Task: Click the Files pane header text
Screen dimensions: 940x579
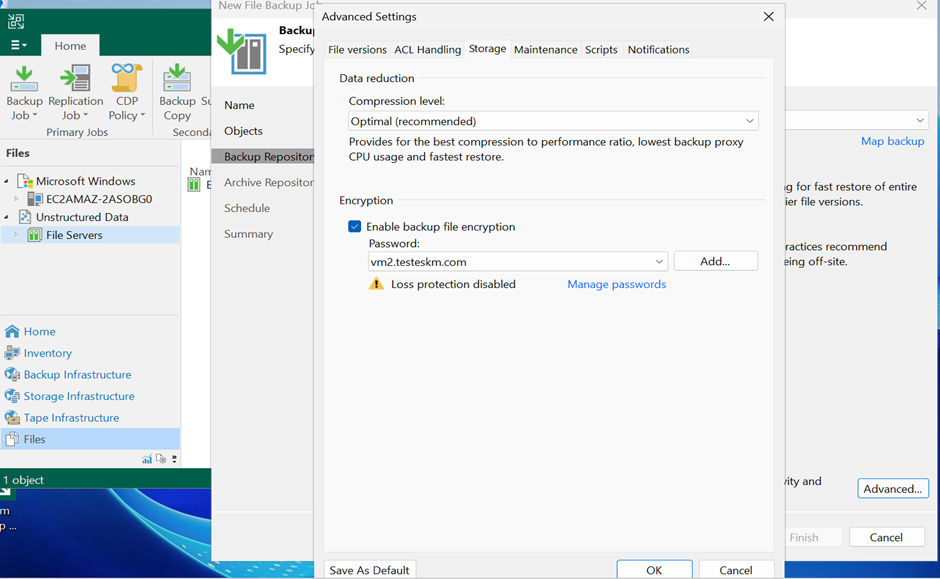Action: coord(17,153)
